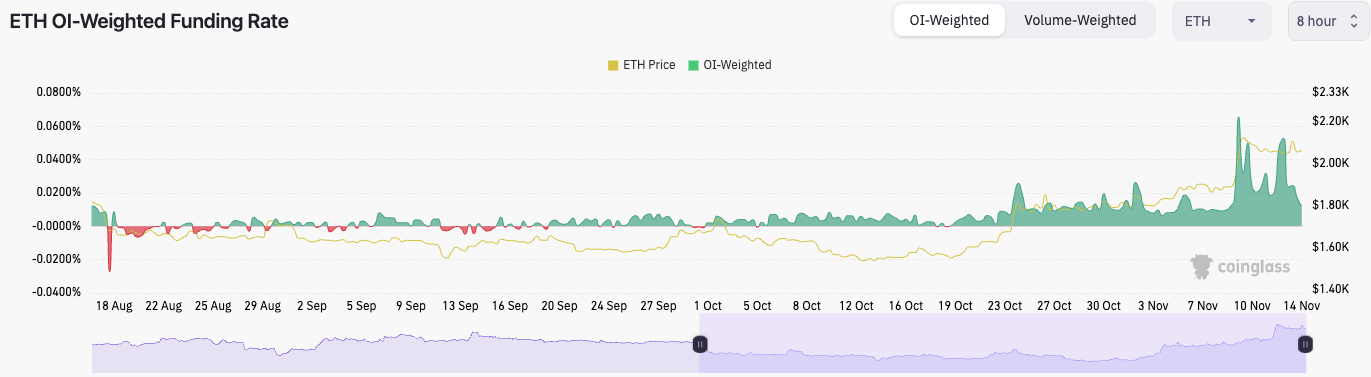
Task: Click the $1.40K price axis label
Action: coord(1331,288)
